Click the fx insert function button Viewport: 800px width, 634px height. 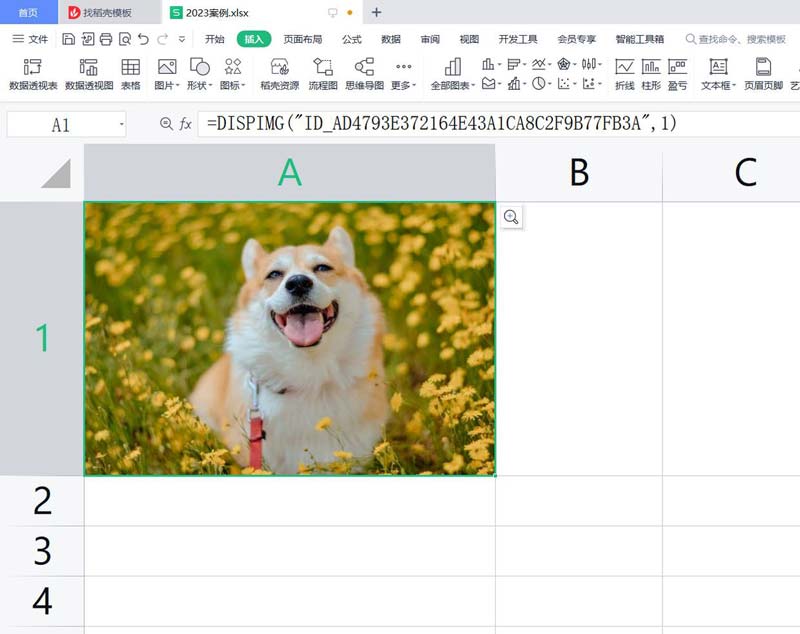tap(185, 123)
